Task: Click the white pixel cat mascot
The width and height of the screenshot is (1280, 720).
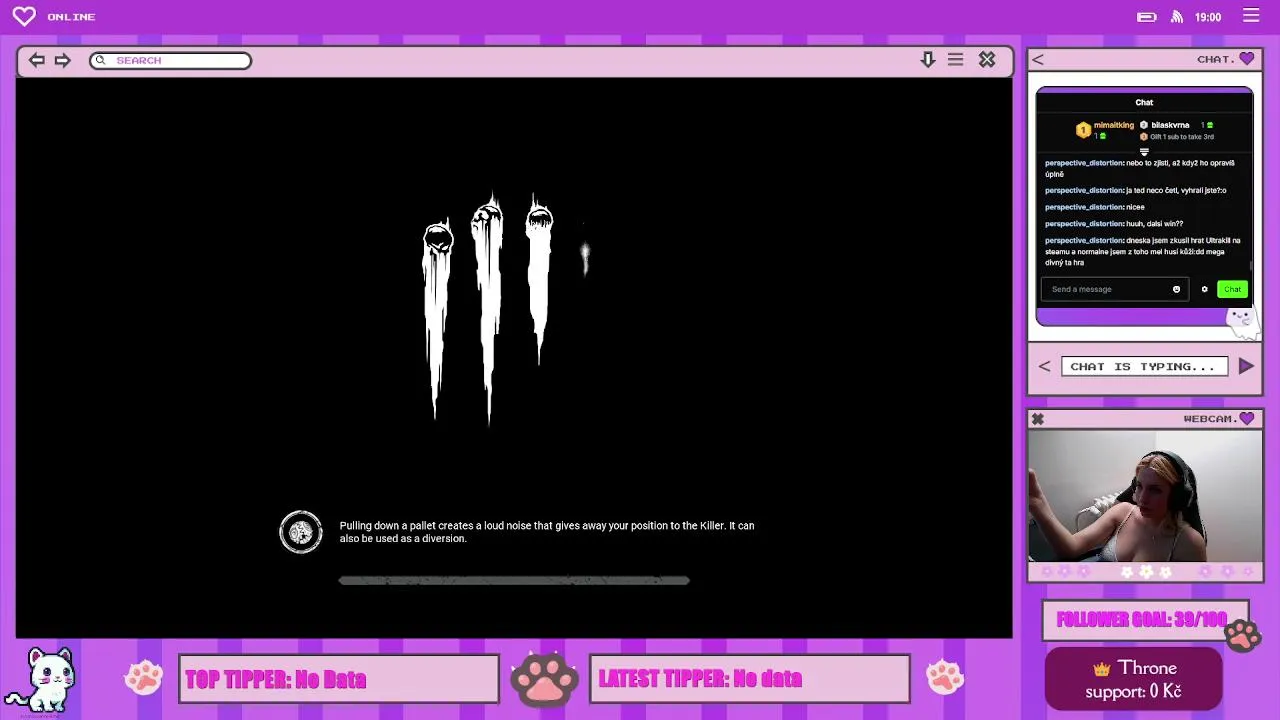Action: pos(42,679)
